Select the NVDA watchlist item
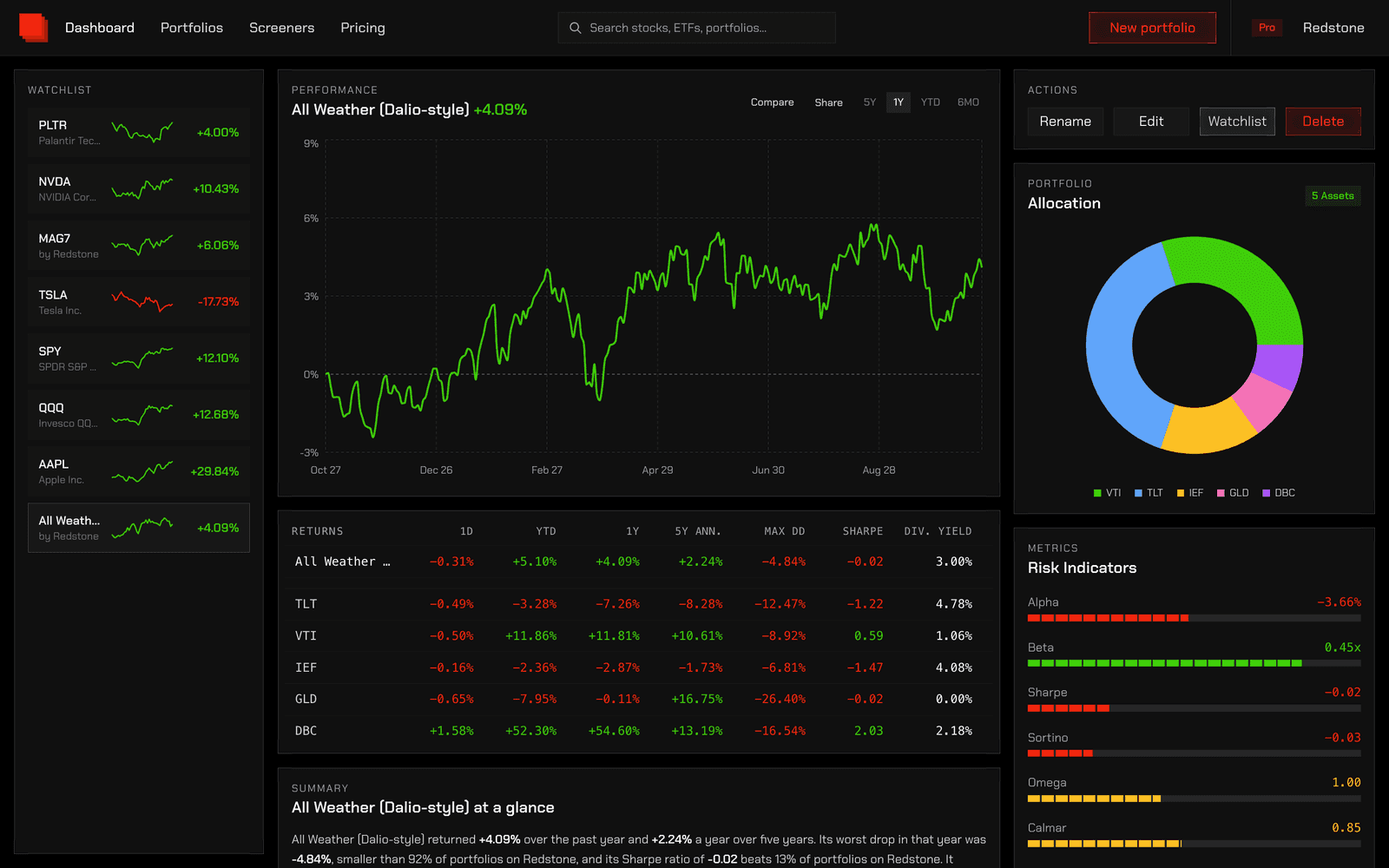The width and height of the screenshot is (1389, 868). click(x=139, y=189)
